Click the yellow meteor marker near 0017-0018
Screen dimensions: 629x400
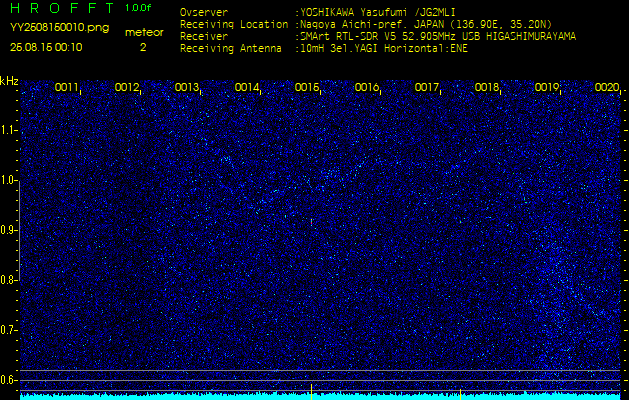point(461,394)
